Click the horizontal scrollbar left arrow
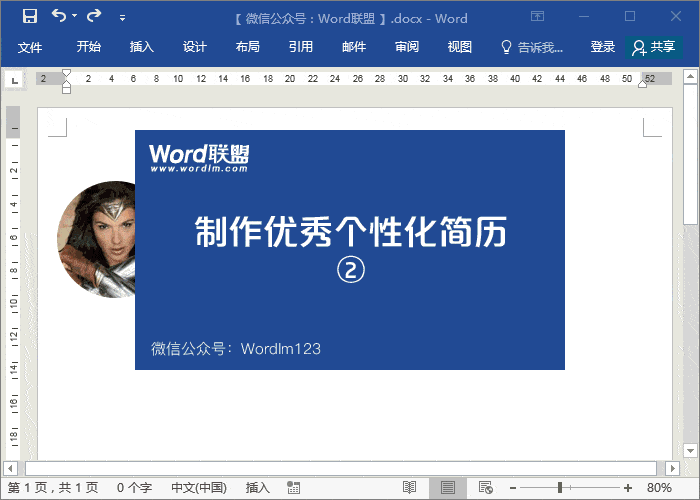This screenshot has width=700, height=500. click(x=10, y=469)
